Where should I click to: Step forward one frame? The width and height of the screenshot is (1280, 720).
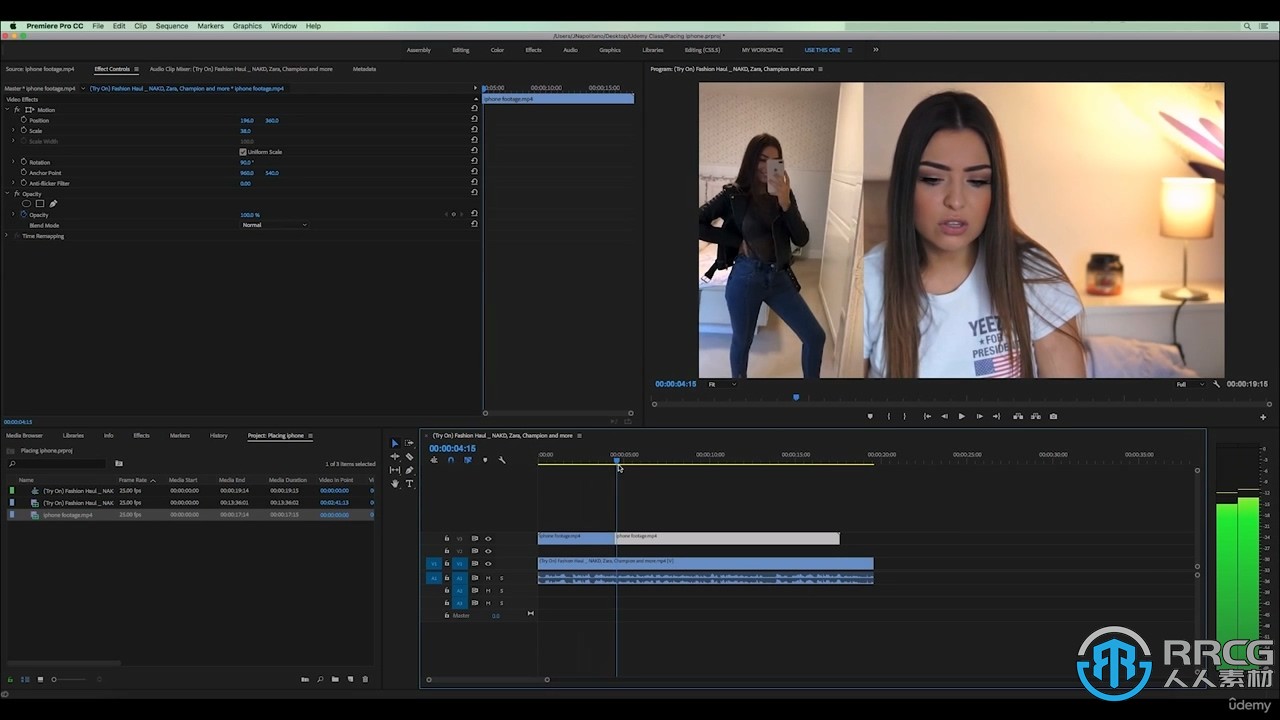pos(979,416)
